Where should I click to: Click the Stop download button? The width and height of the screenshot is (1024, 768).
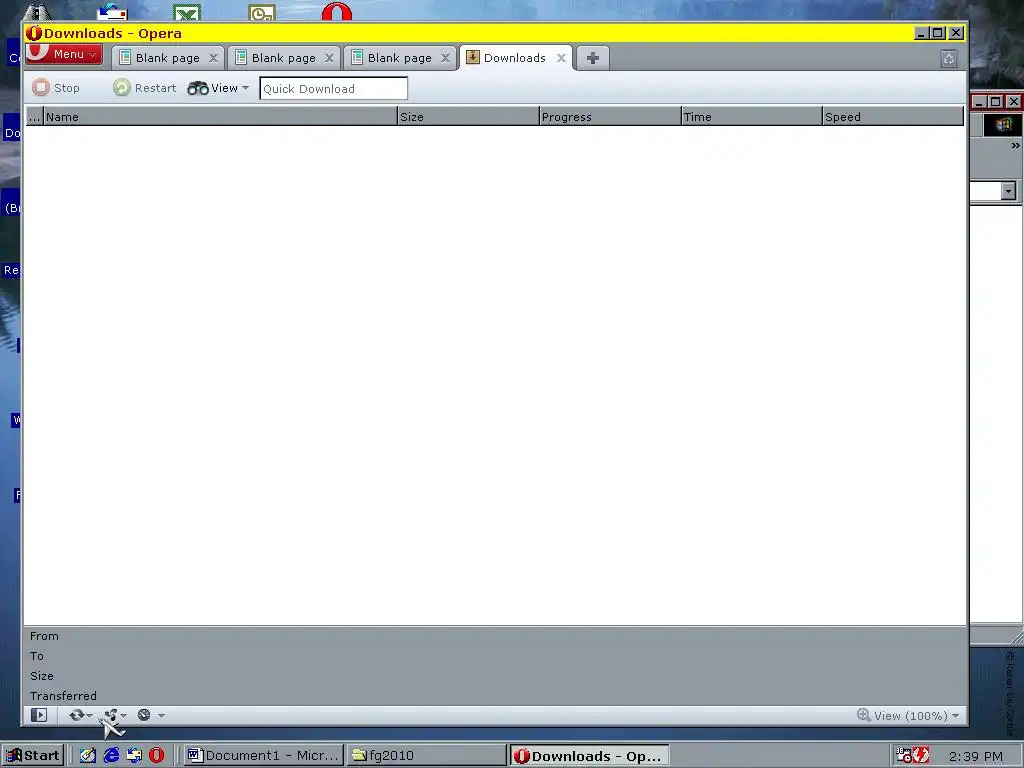pyautogui.click(x=56, y=88)
